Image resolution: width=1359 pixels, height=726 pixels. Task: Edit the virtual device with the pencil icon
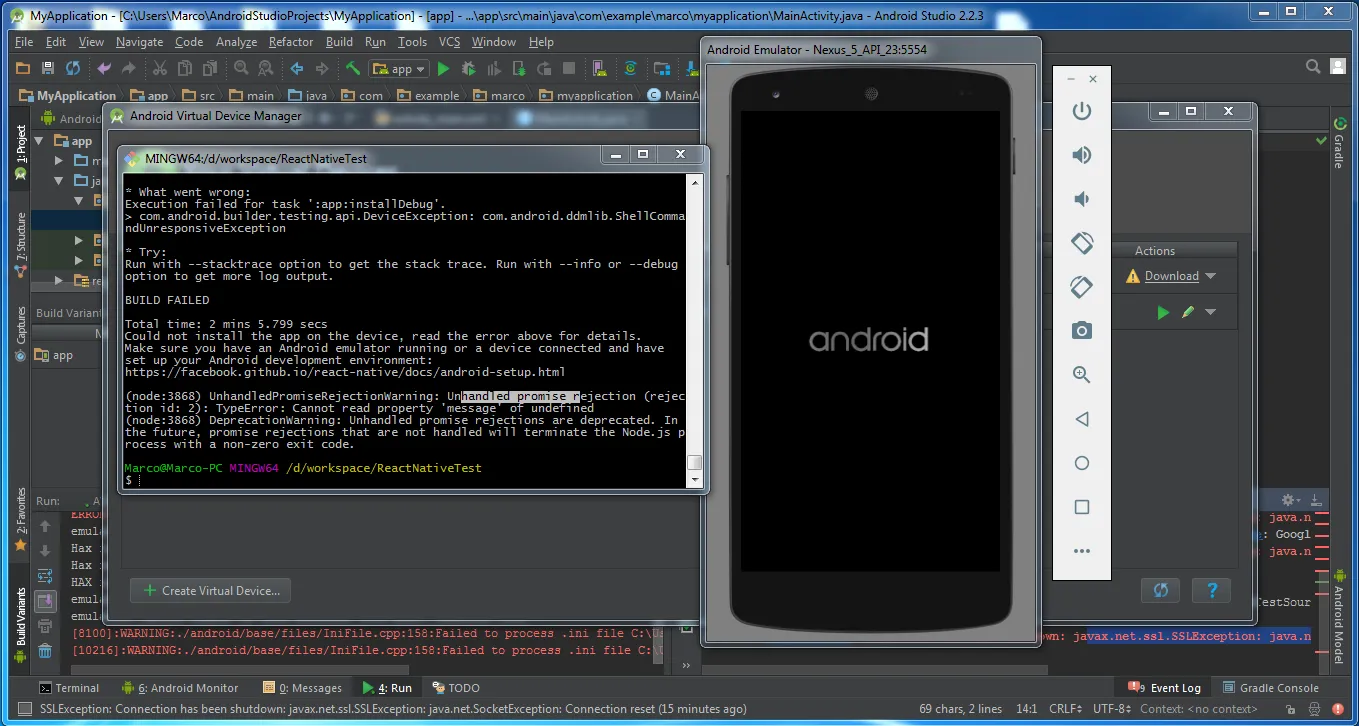click(1187, 313)
